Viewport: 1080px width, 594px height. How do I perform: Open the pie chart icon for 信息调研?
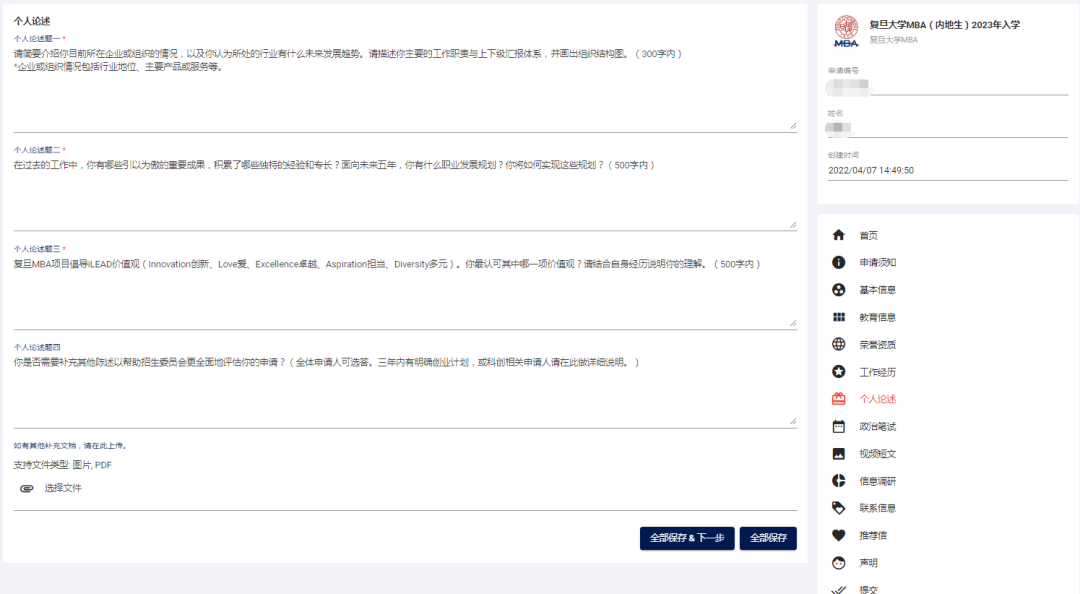tap(838, 481)
